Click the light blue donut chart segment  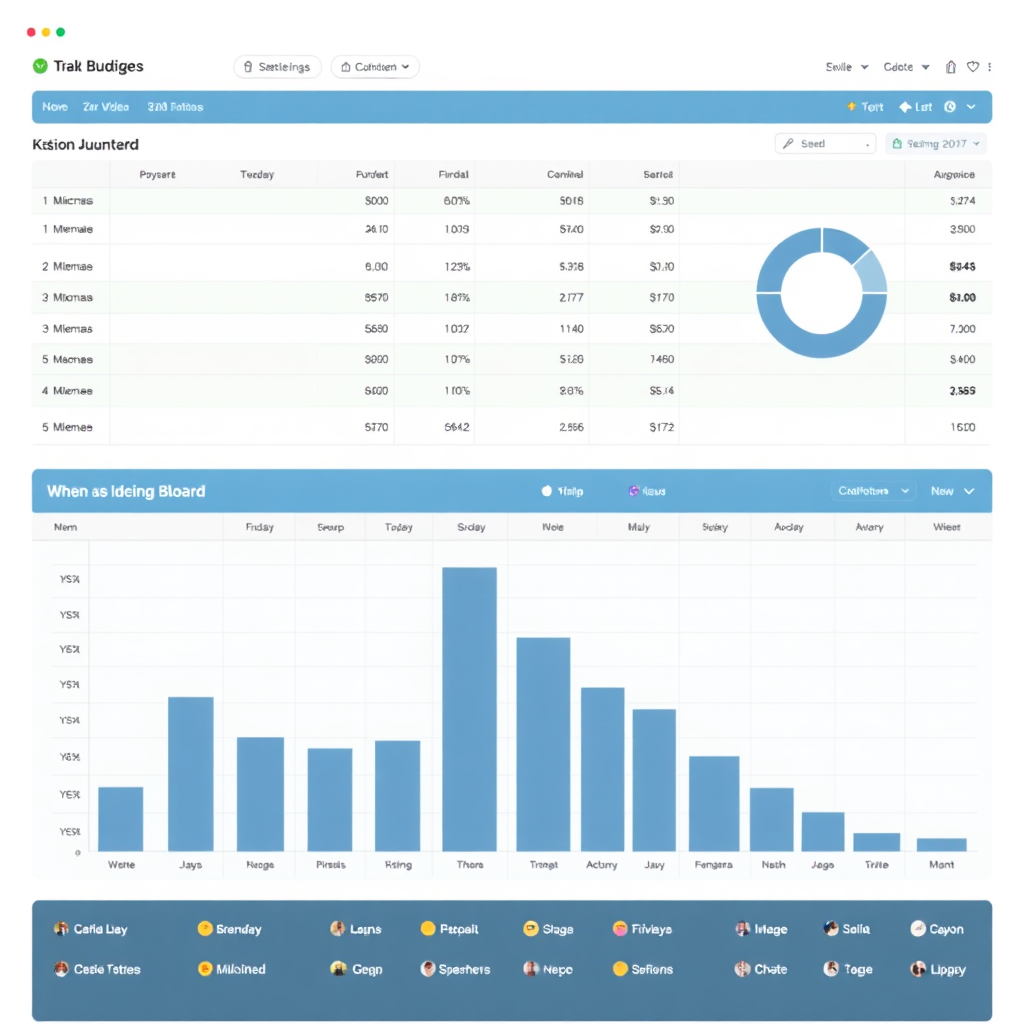pos(870,270)
